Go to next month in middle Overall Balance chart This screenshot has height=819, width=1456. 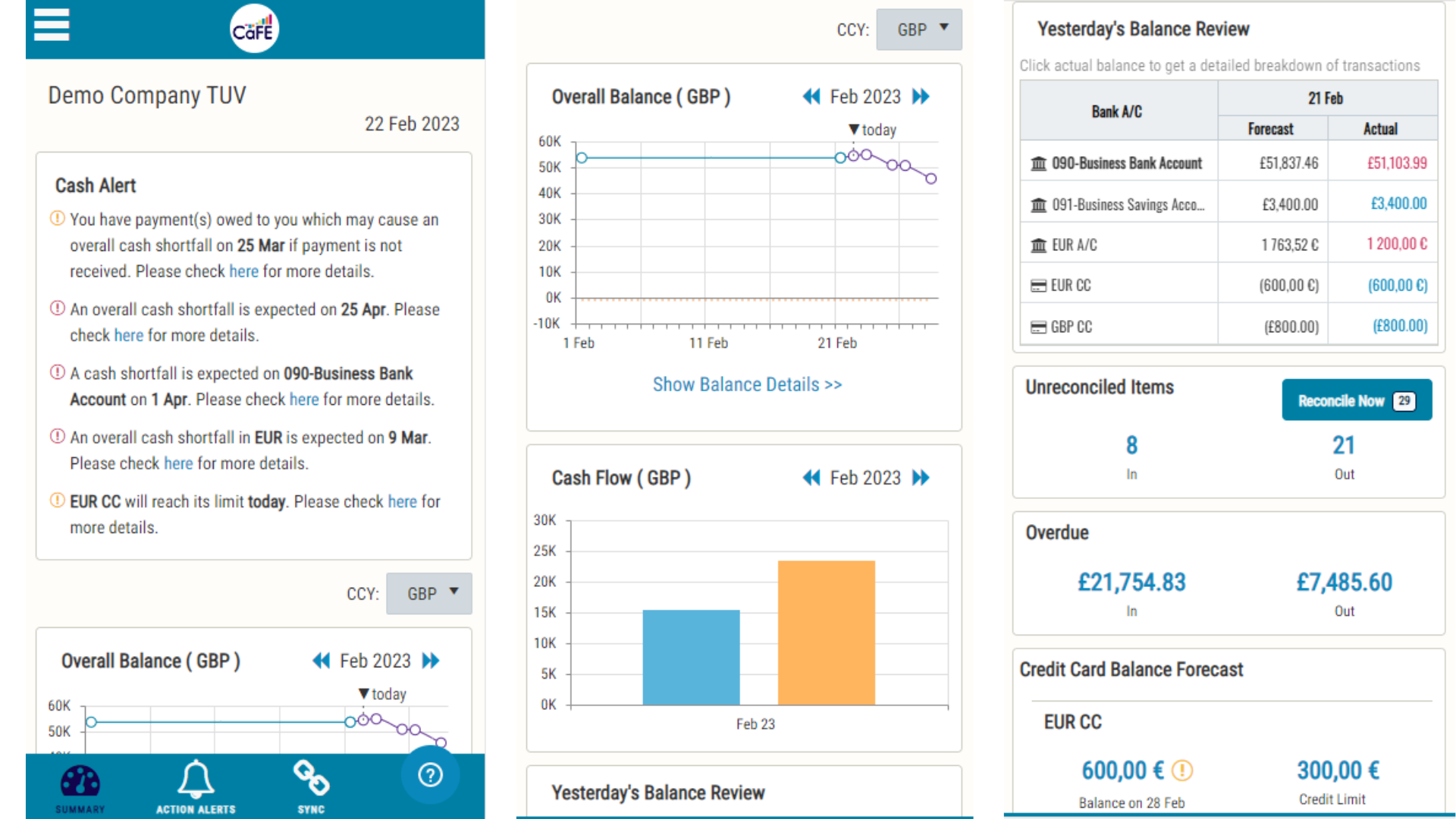[921, 96]
